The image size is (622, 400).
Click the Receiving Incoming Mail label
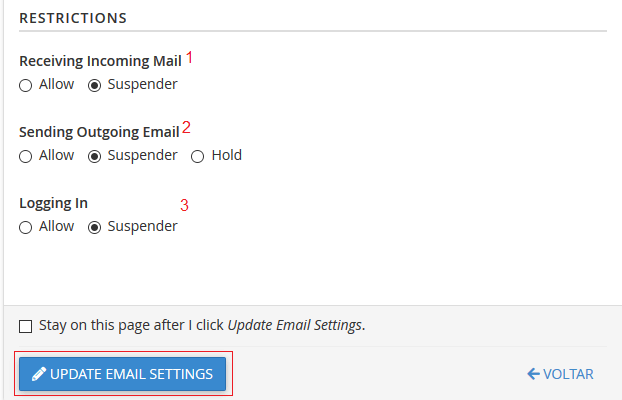point(100,61)
